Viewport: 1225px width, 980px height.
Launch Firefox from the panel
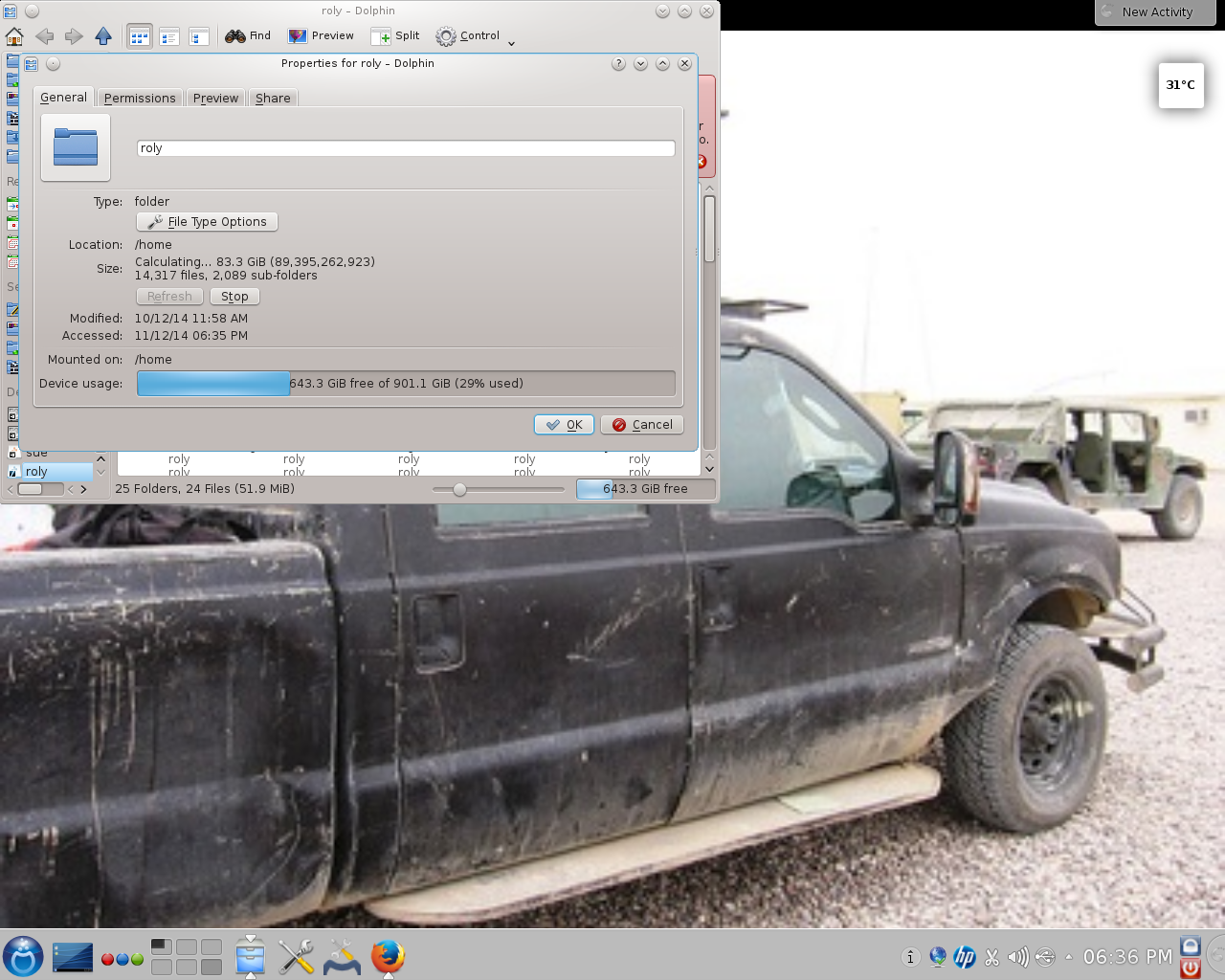(388, 956)
